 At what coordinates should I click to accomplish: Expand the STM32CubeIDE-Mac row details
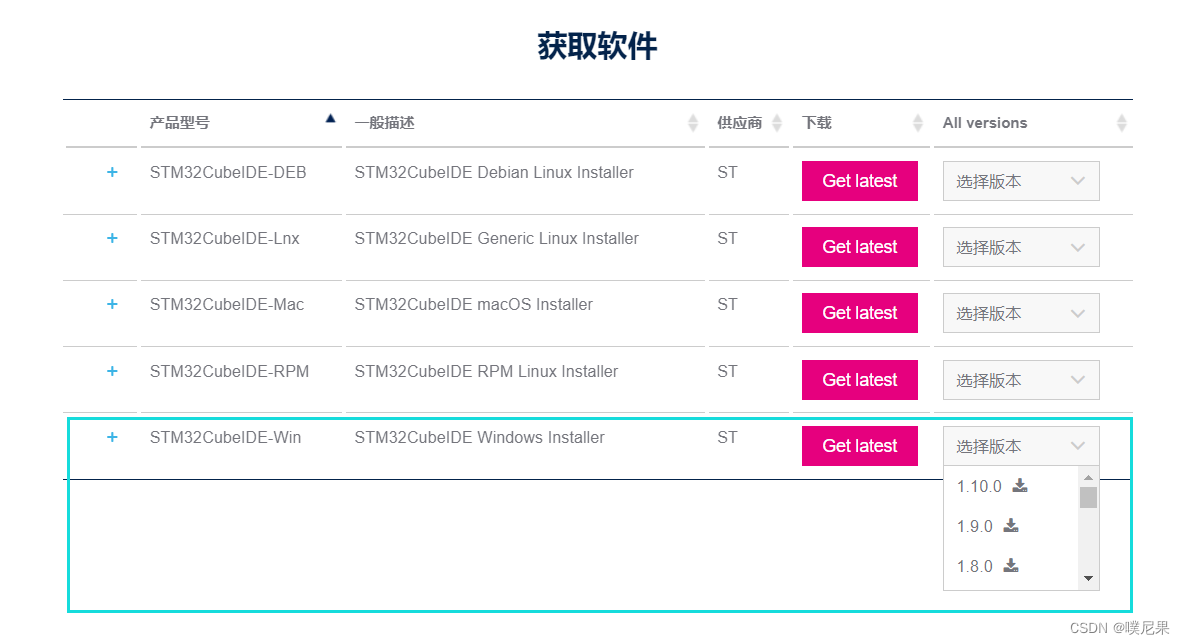[111, 304]
